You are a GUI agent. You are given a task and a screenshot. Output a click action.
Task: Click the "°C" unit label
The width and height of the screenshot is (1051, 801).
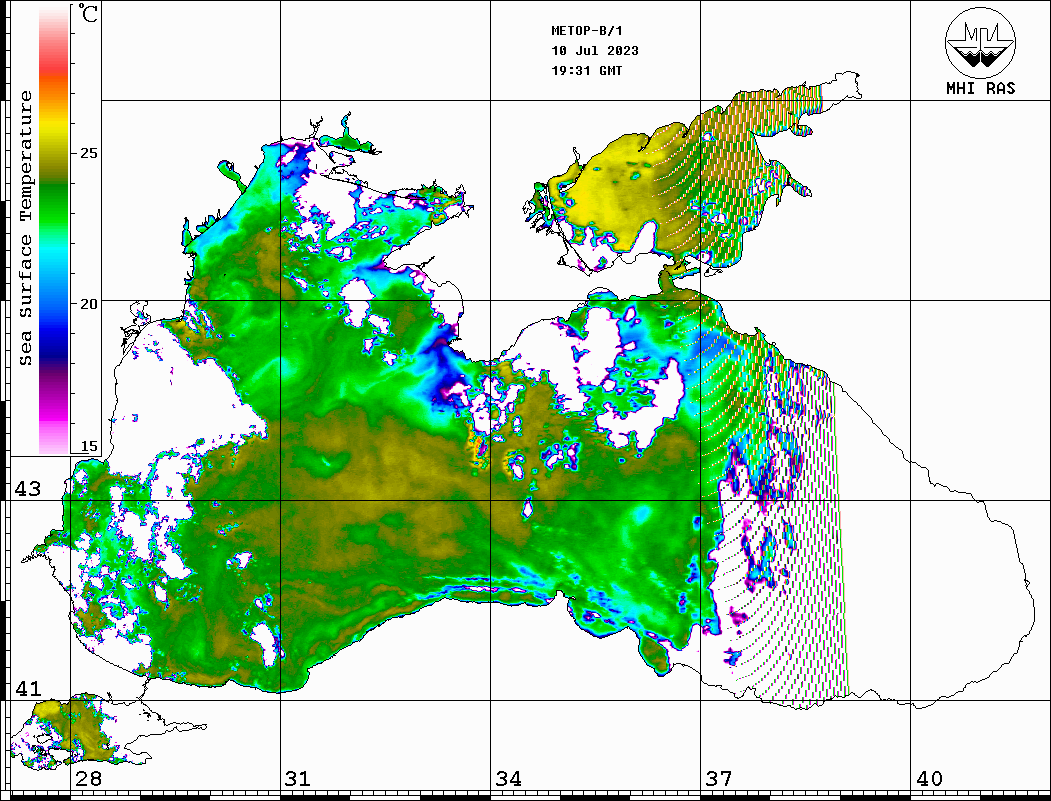tap(88, 13)
